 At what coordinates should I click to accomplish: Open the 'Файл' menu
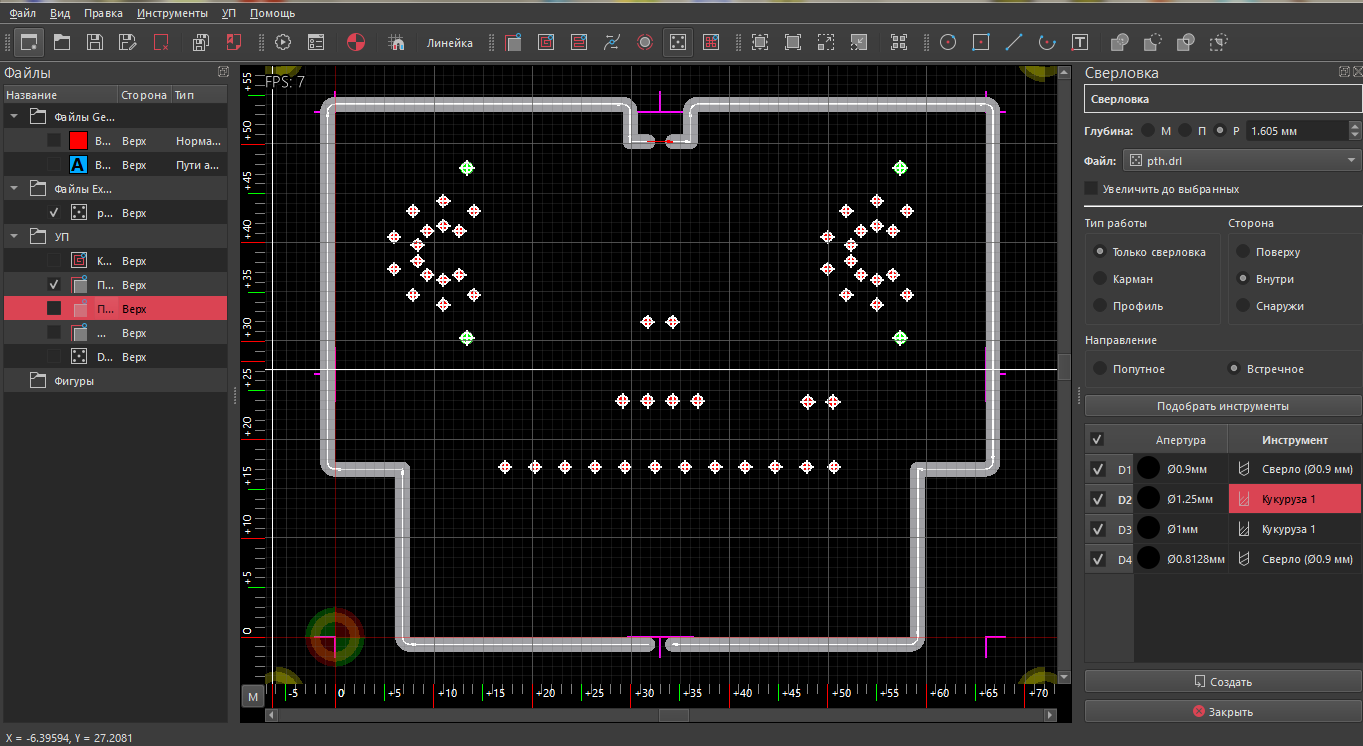(x=23, y=13)
